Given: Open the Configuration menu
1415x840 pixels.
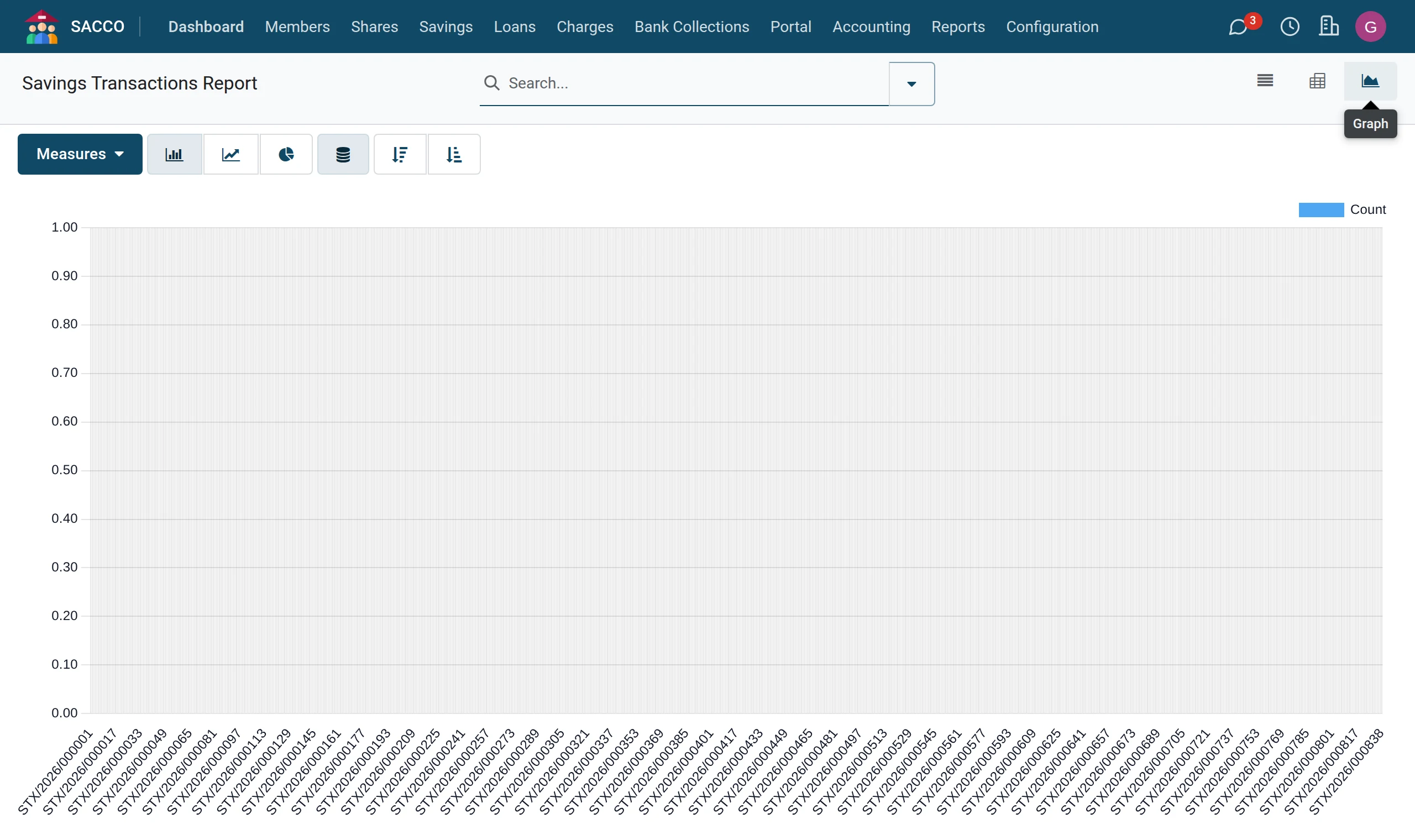Looking at the screenshot, I should tap(1052, 27).
